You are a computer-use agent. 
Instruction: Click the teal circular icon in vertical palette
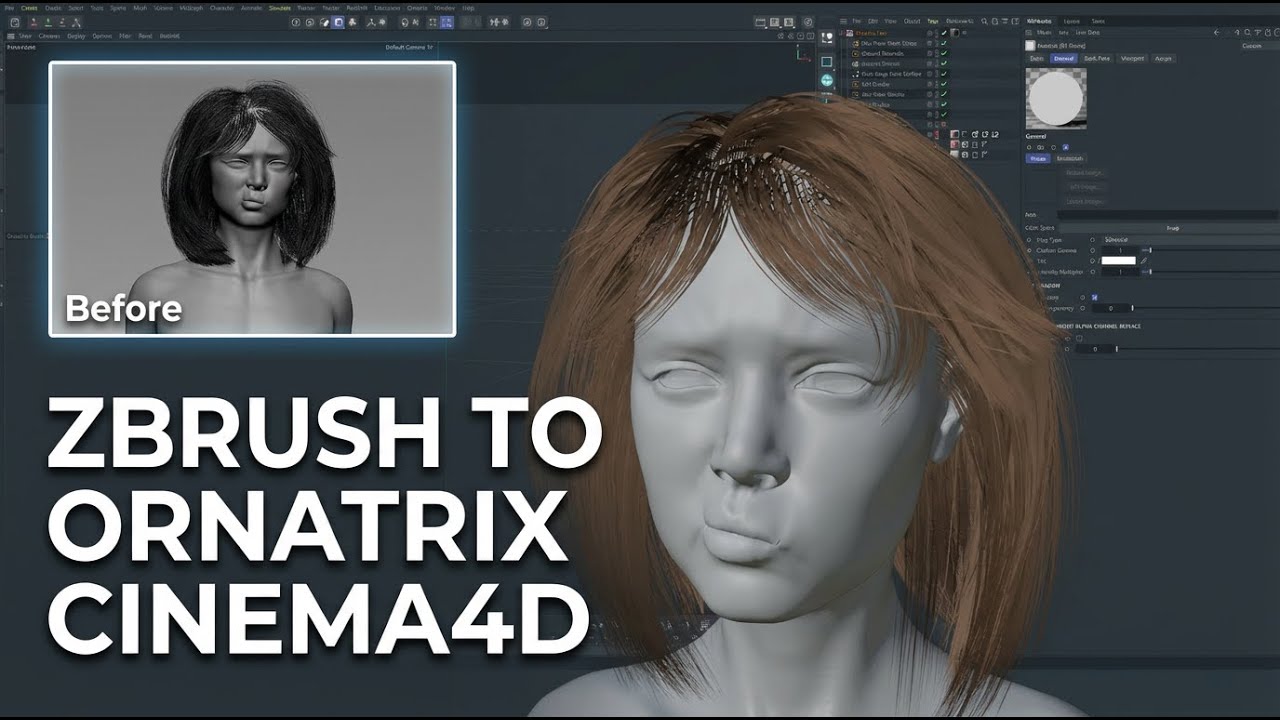(x=827, y=79)
